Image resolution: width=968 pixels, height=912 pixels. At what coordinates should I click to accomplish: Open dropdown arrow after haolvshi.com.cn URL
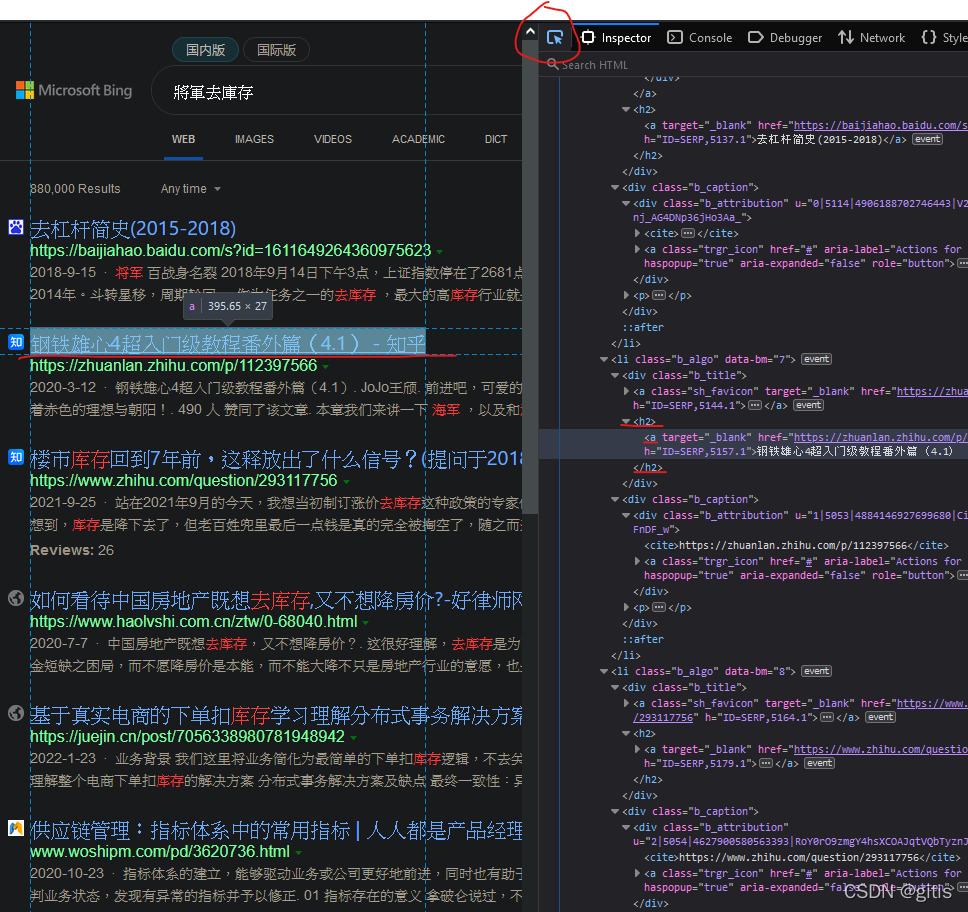365,622
